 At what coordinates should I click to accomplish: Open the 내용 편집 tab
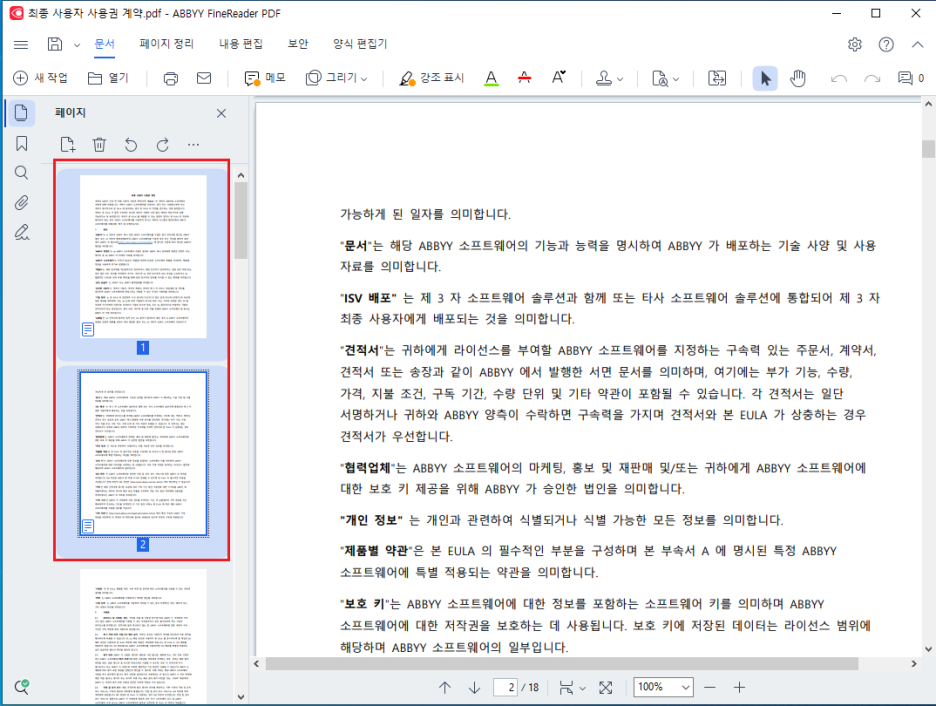click(x=241, y=44)
